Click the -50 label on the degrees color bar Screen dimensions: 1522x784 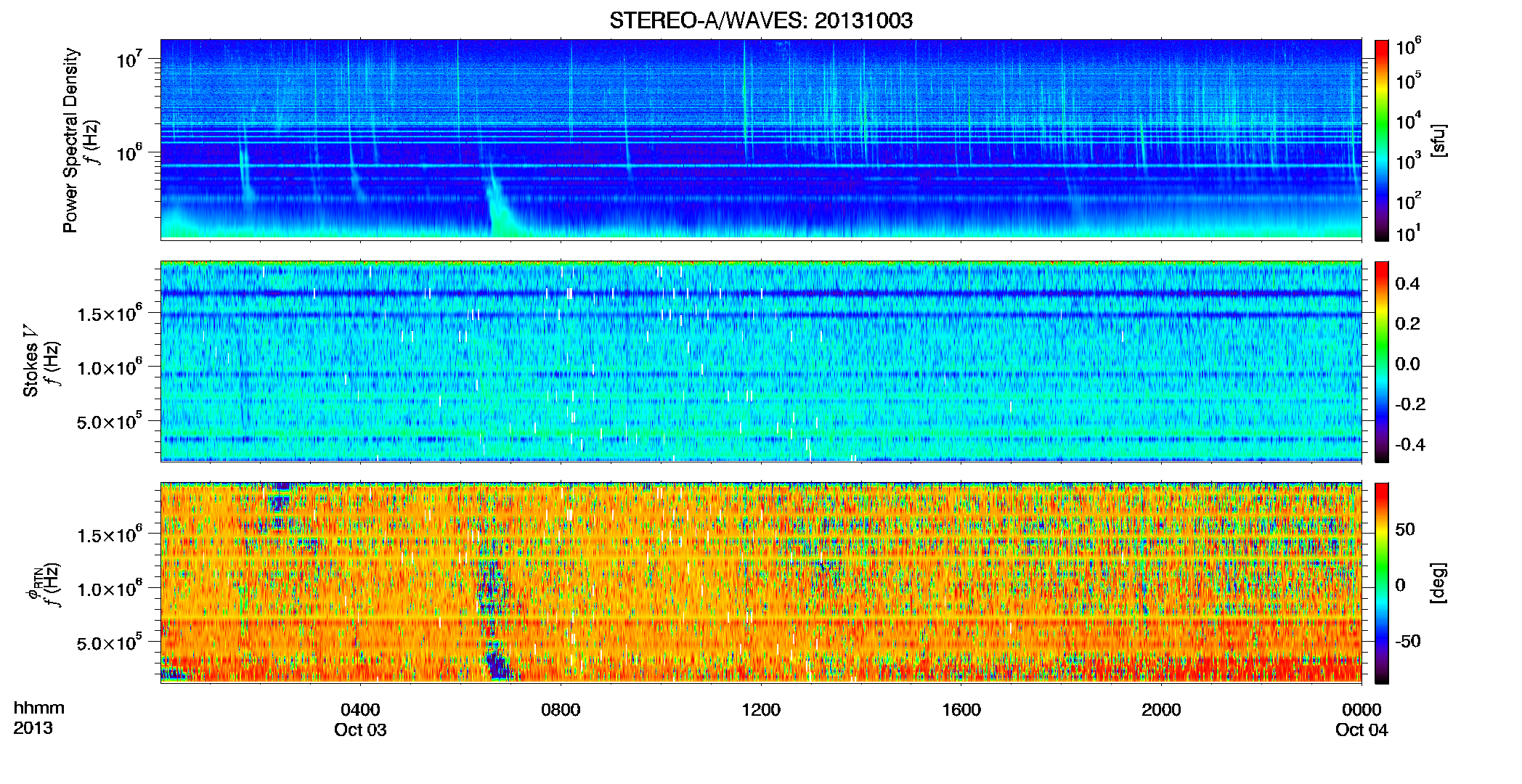tap(1408, 641)
